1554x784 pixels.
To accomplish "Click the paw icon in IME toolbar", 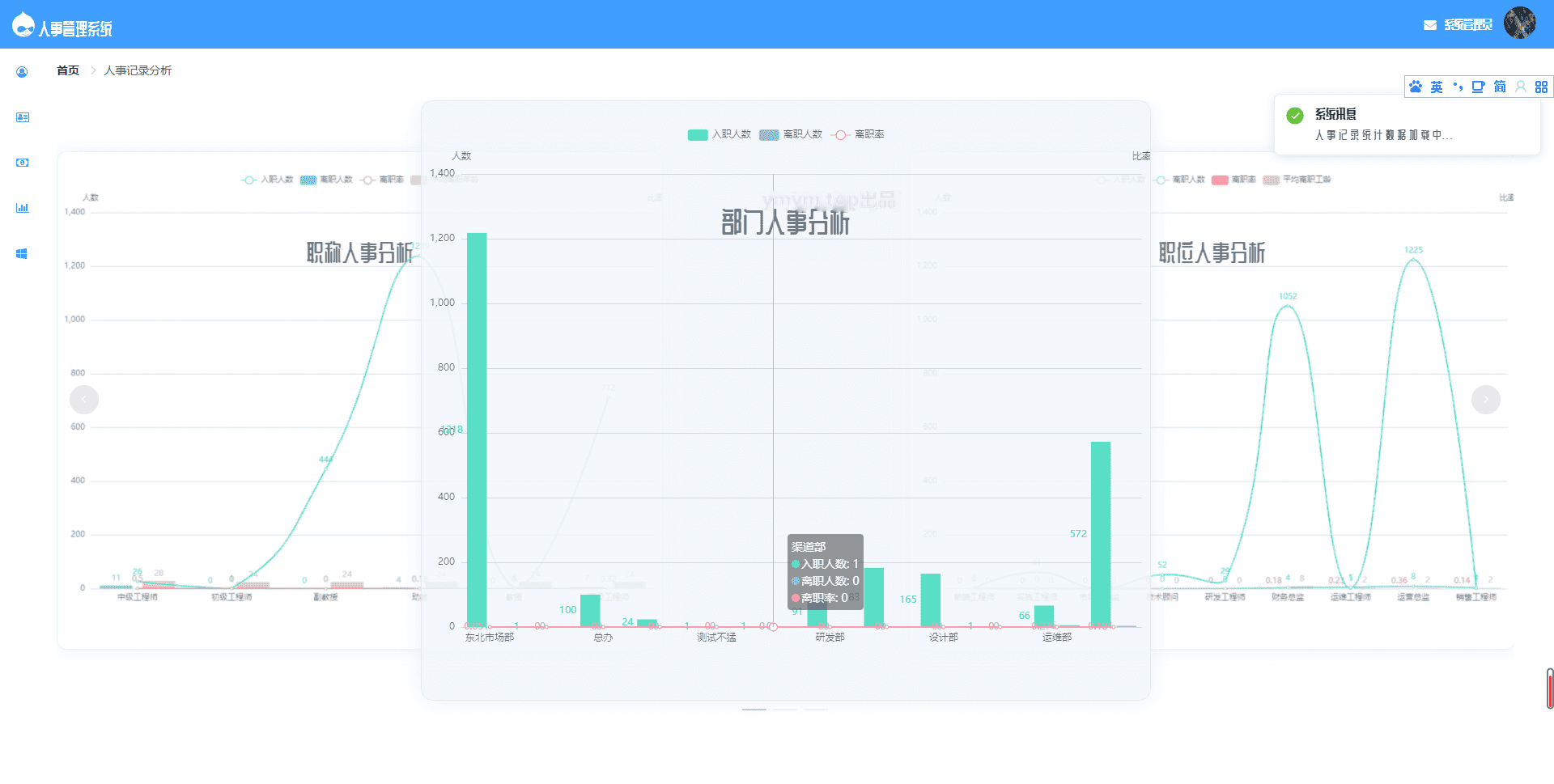I will 1415,87.
